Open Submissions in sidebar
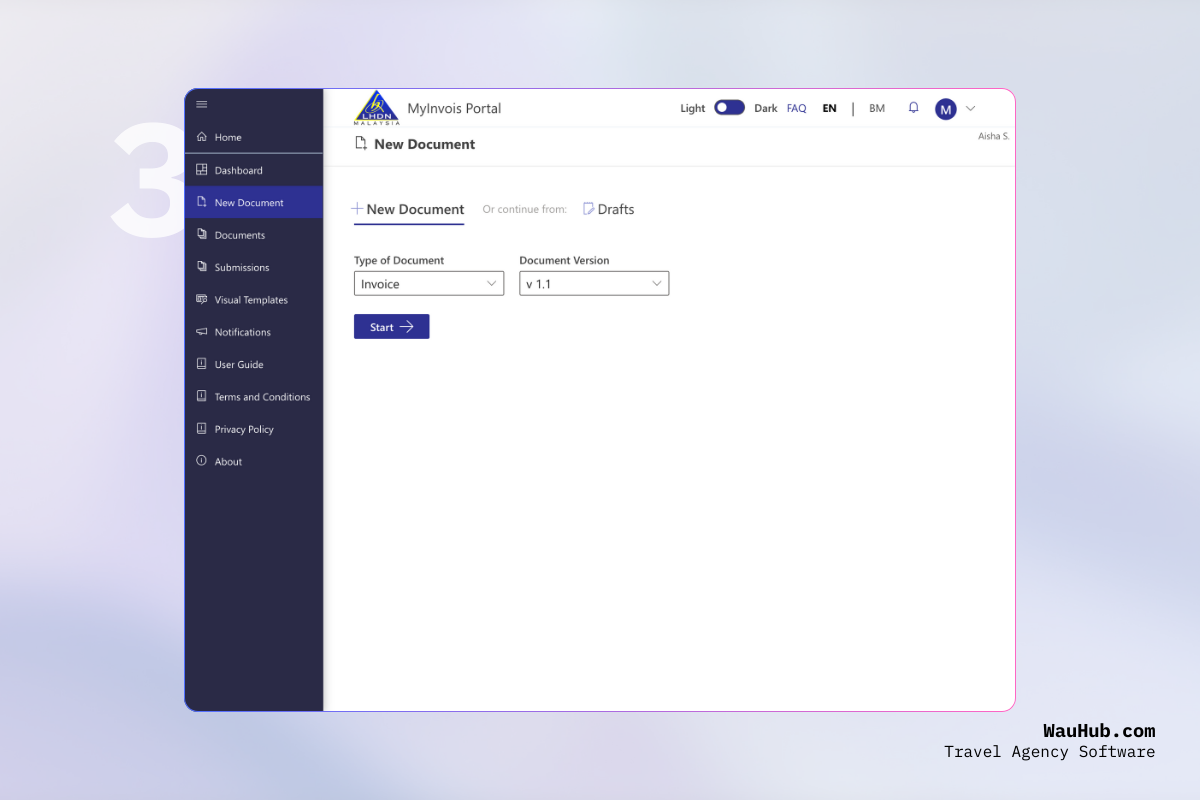 [x=254, y=267]
